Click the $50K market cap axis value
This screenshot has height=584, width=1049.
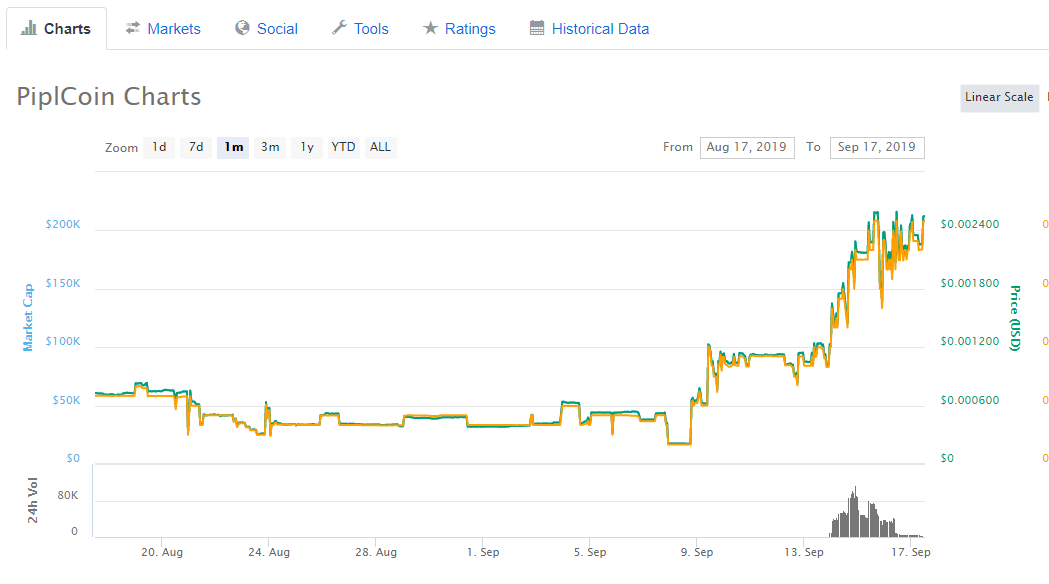[66, 400]
